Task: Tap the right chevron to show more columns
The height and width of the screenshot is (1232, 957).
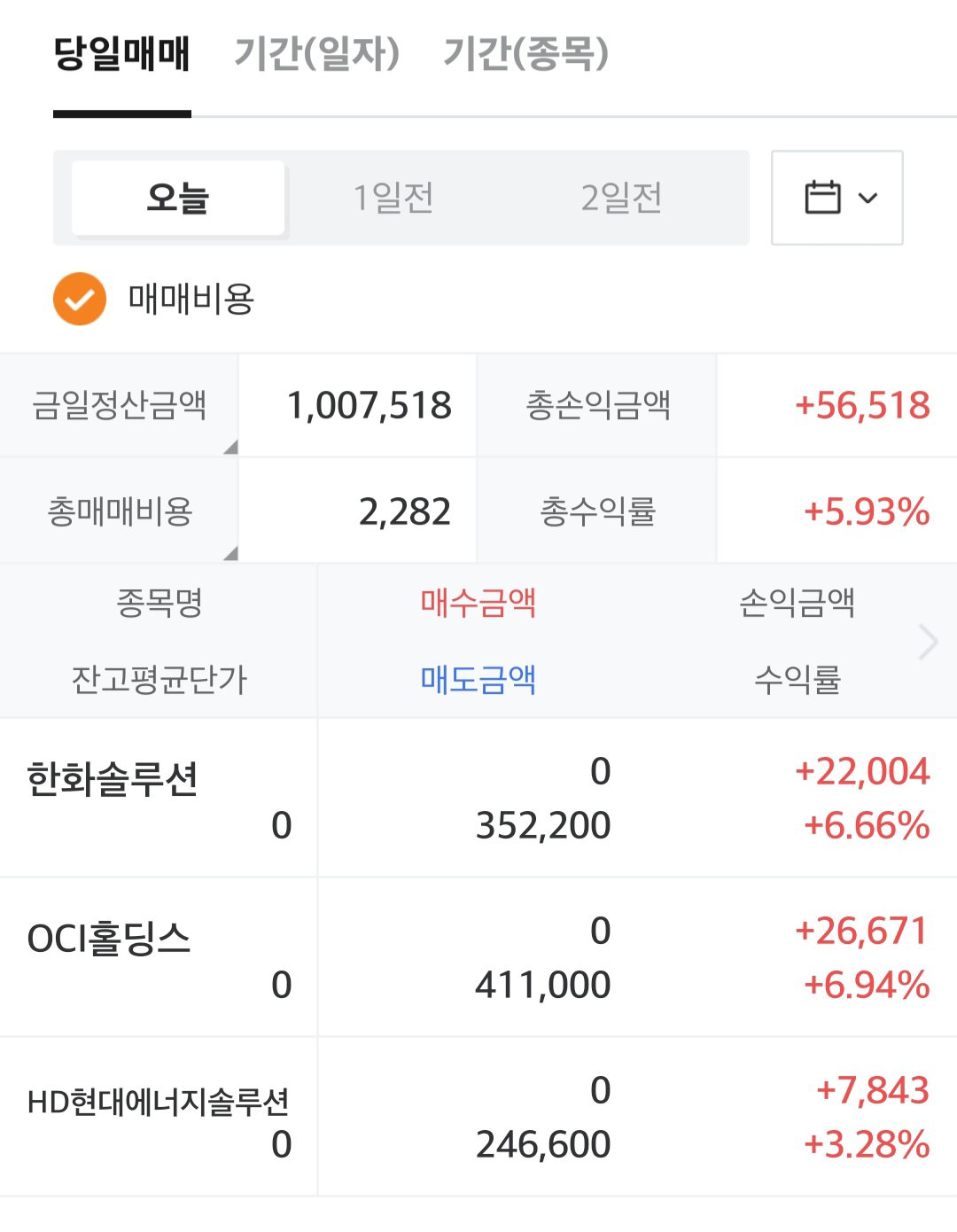Action: click(x=928, y=642)
